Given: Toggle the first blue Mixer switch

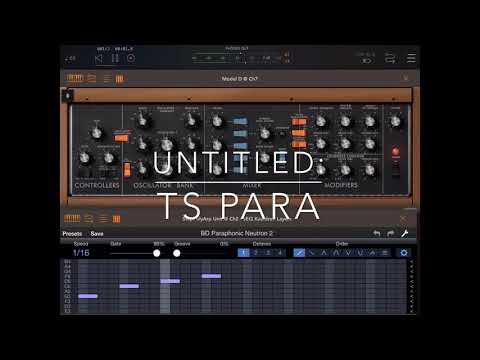Looking at the screenshot, I should pyautogui.click(x=240, y=121).
